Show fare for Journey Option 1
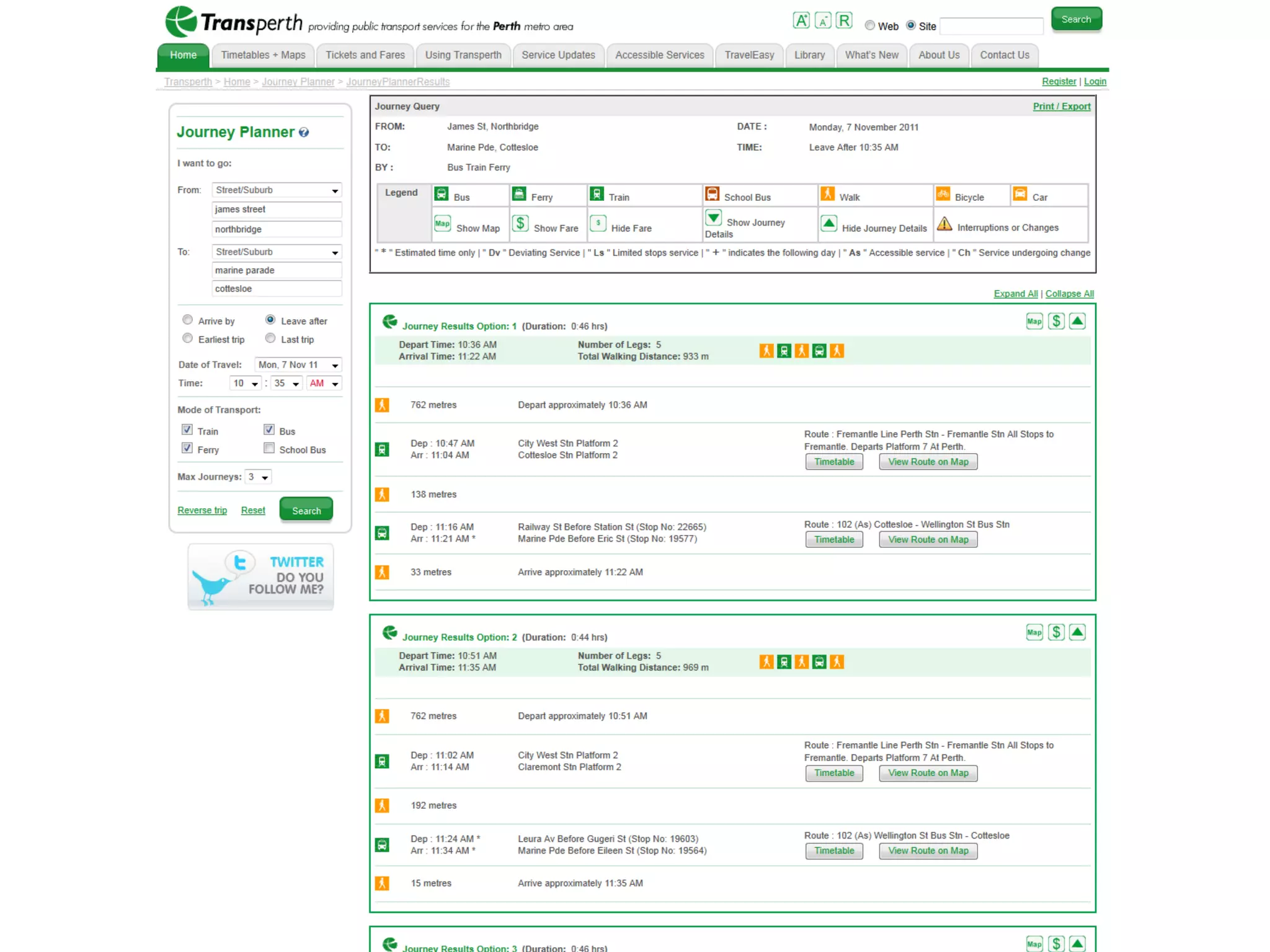Viewport: 1270px width, 952px height. 1056,321
